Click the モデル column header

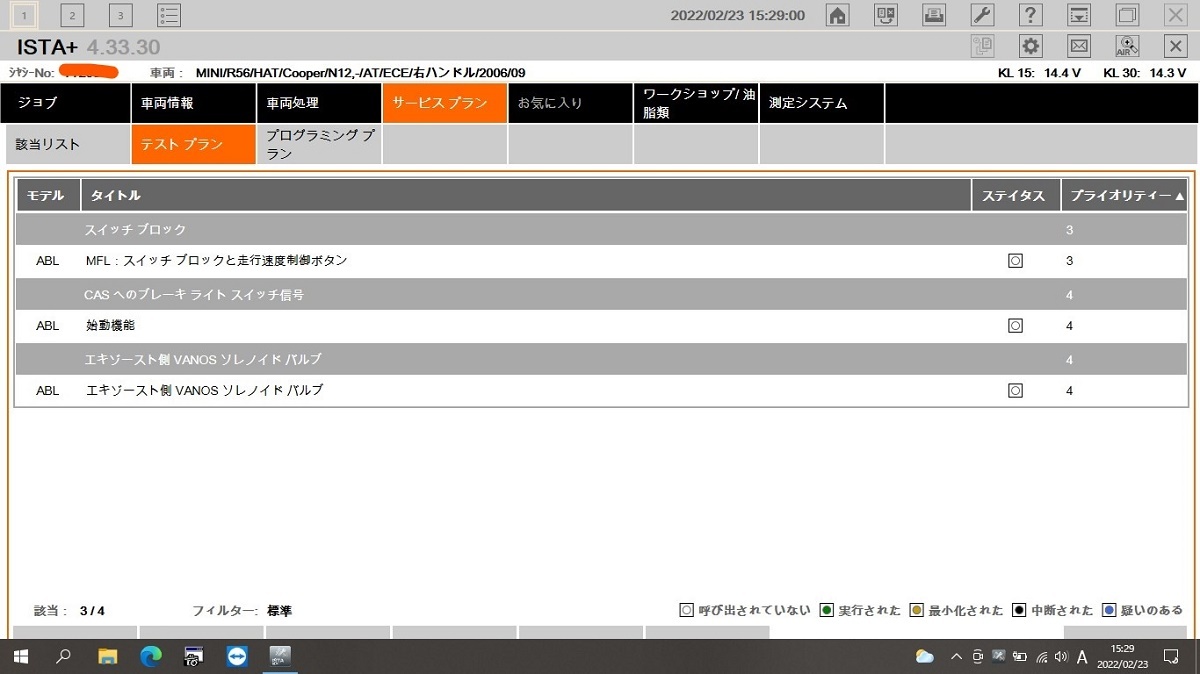[x=47, y=196]
